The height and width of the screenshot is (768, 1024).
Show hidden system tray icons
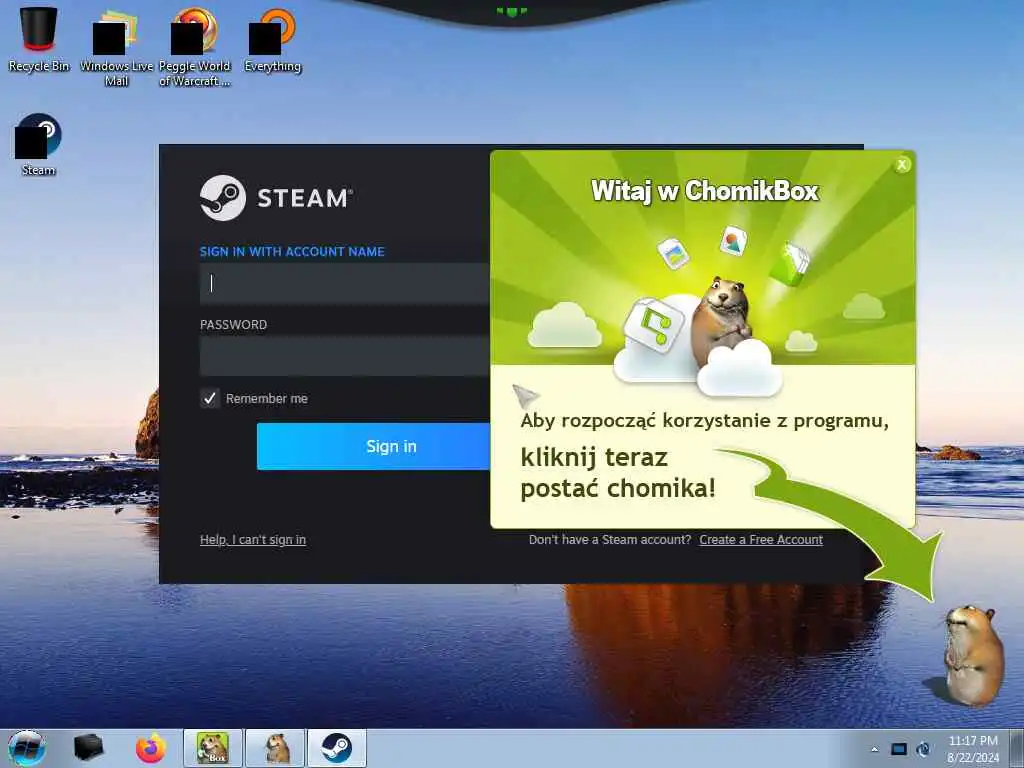[x=874, y=749]
